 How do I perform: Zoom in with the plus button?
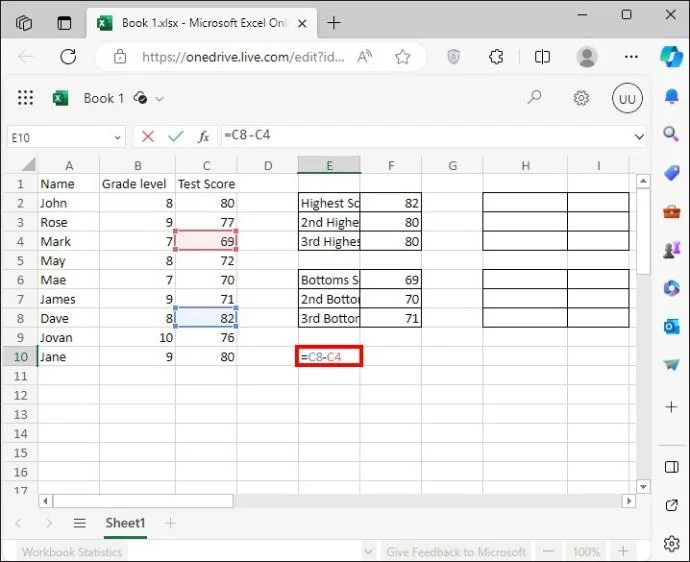pos(623,551)
